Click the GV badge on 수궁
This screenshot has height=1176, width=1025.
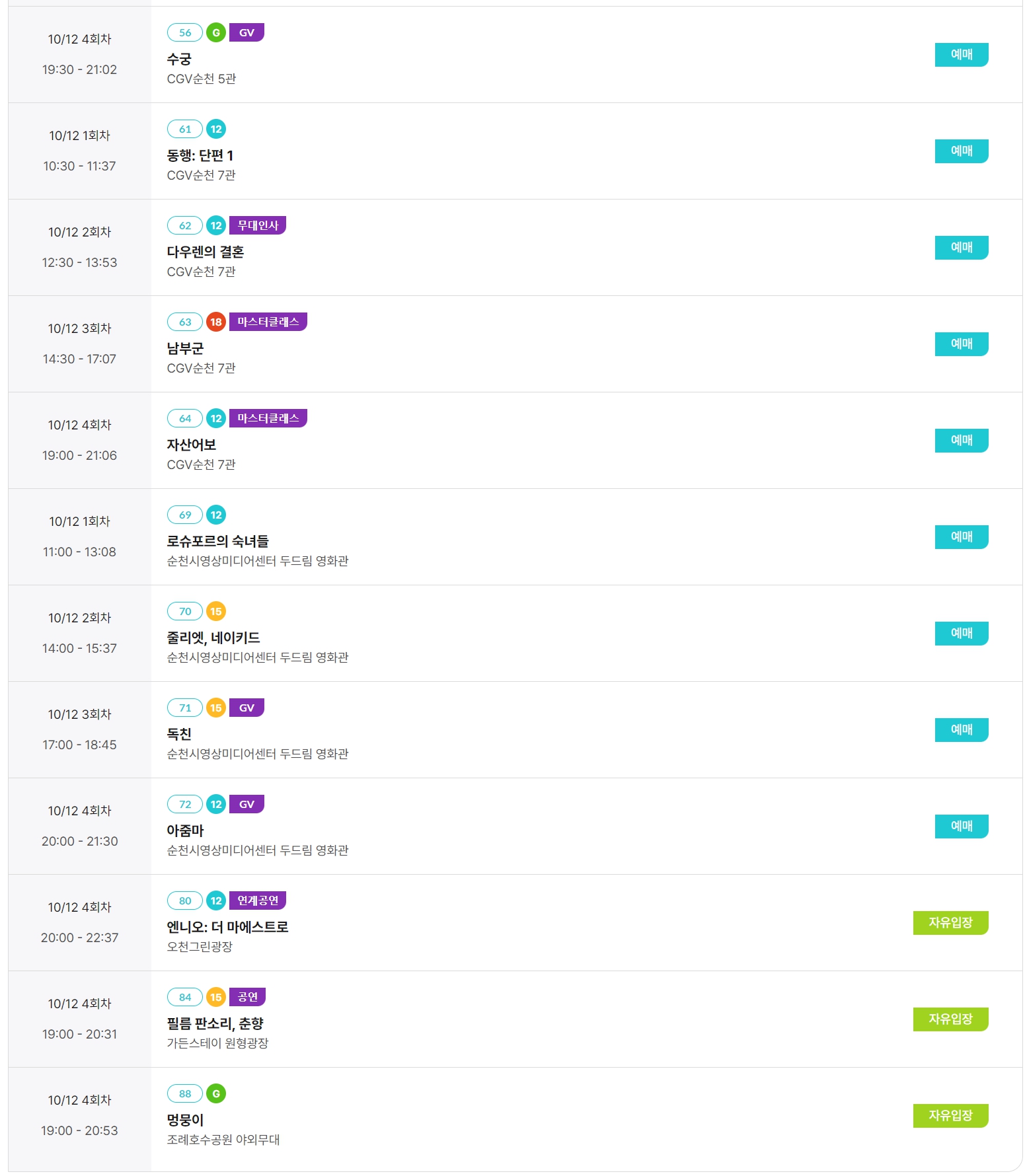tap(247, 32)
